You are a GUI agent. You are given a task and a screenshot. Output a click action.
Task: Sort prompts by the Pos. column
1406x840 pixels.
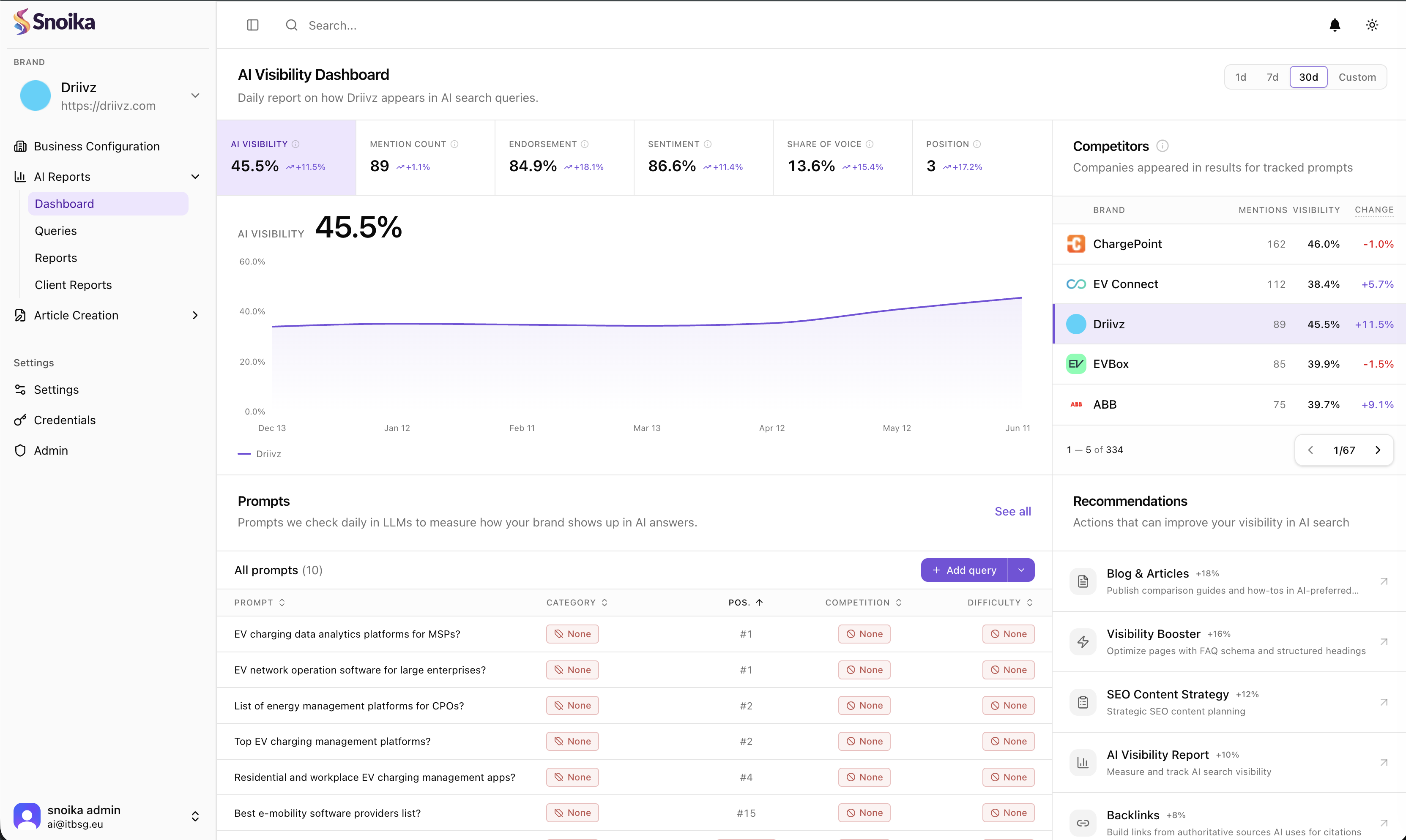[x=746, y=602]
